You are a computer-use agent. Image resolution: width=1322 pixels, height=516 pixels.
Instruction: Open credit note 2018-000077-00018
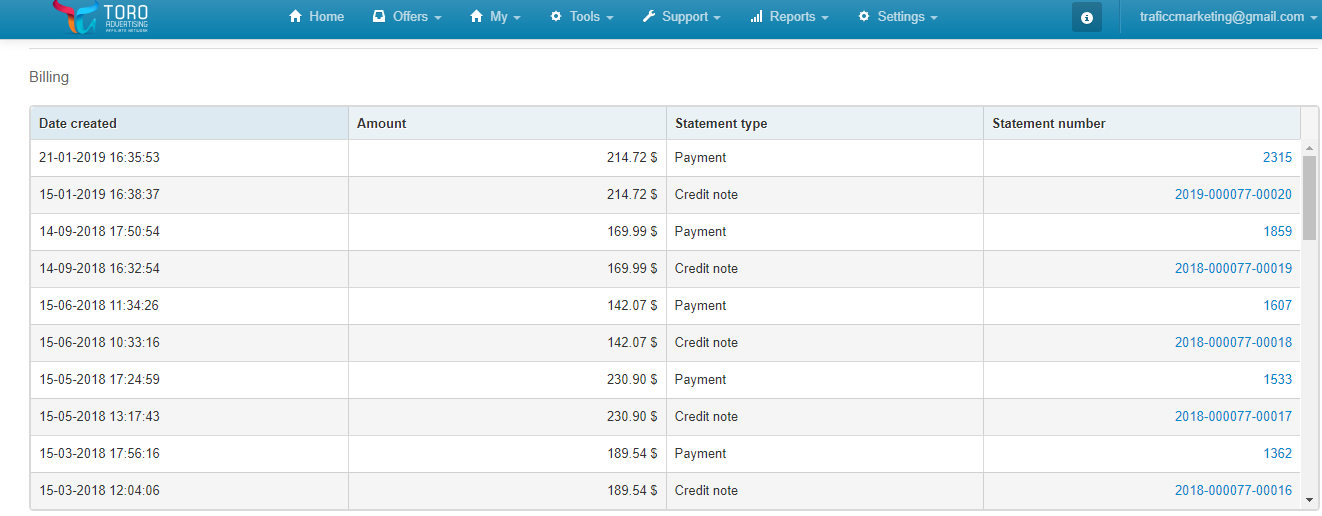(1233, 342)
